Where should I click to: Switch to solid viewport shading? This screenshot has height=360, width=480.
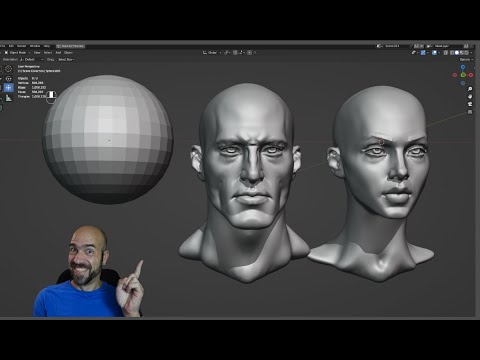tap(457, 53)
